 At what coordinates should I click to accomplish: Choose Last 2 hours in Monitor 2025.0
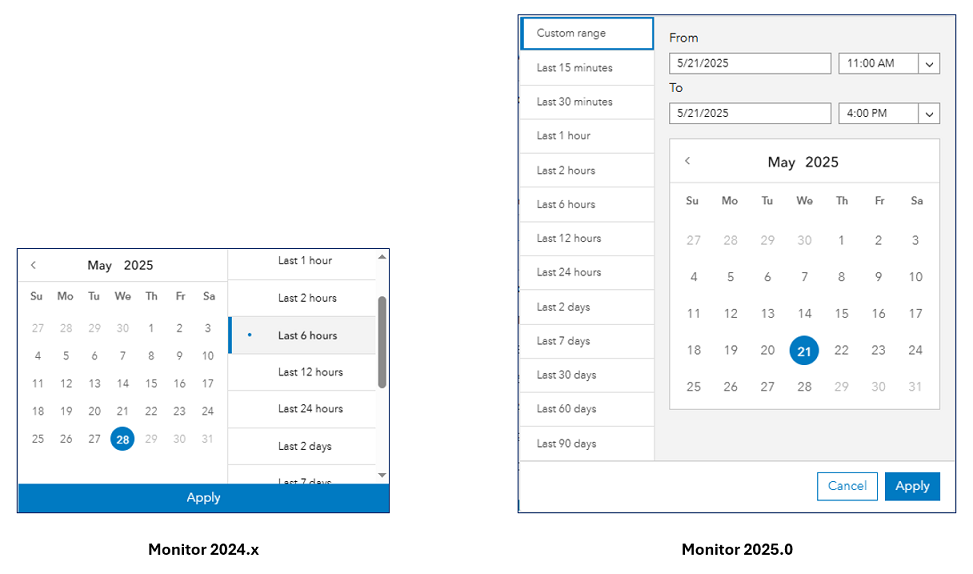coord(587,170)
